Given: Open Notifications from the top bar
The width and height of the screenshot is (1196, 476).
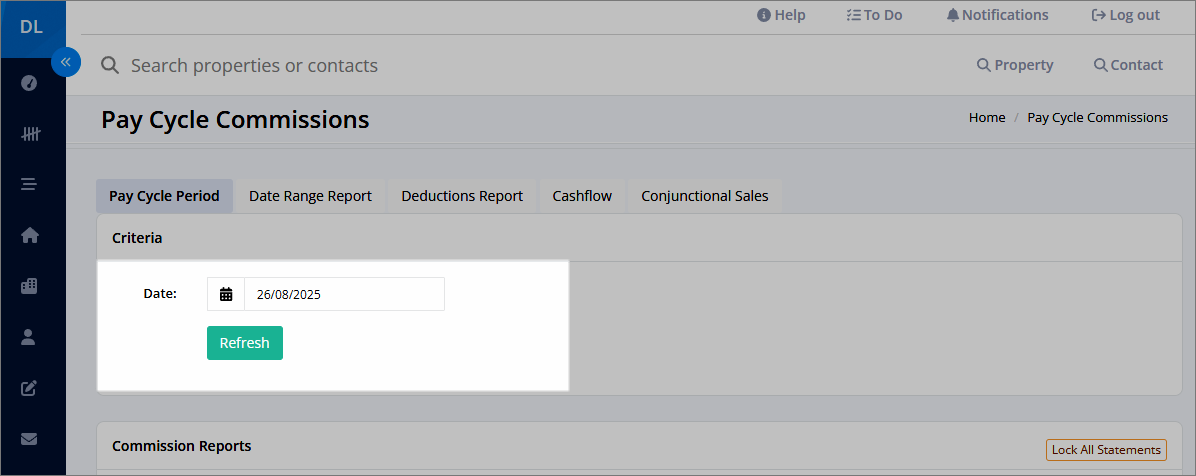Looking at the screenshot, I should [x=998, y=15].
